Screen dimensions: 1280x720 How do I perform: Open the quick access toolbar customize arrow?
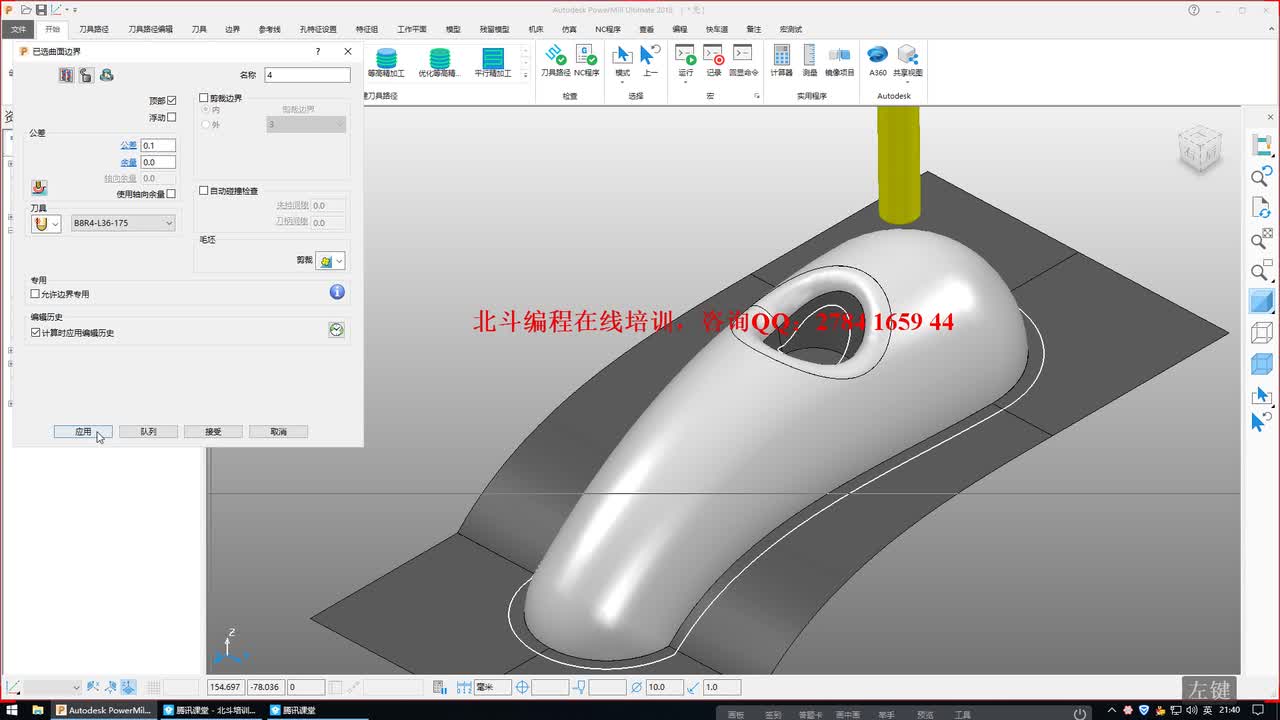click(x=75, y=10)
